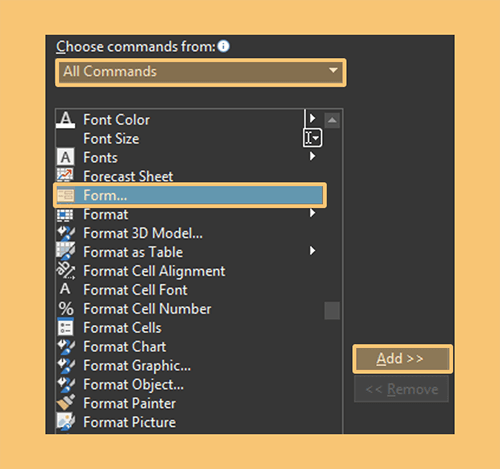Click the << Remove button
500x469 pixels.
(401, 389)
